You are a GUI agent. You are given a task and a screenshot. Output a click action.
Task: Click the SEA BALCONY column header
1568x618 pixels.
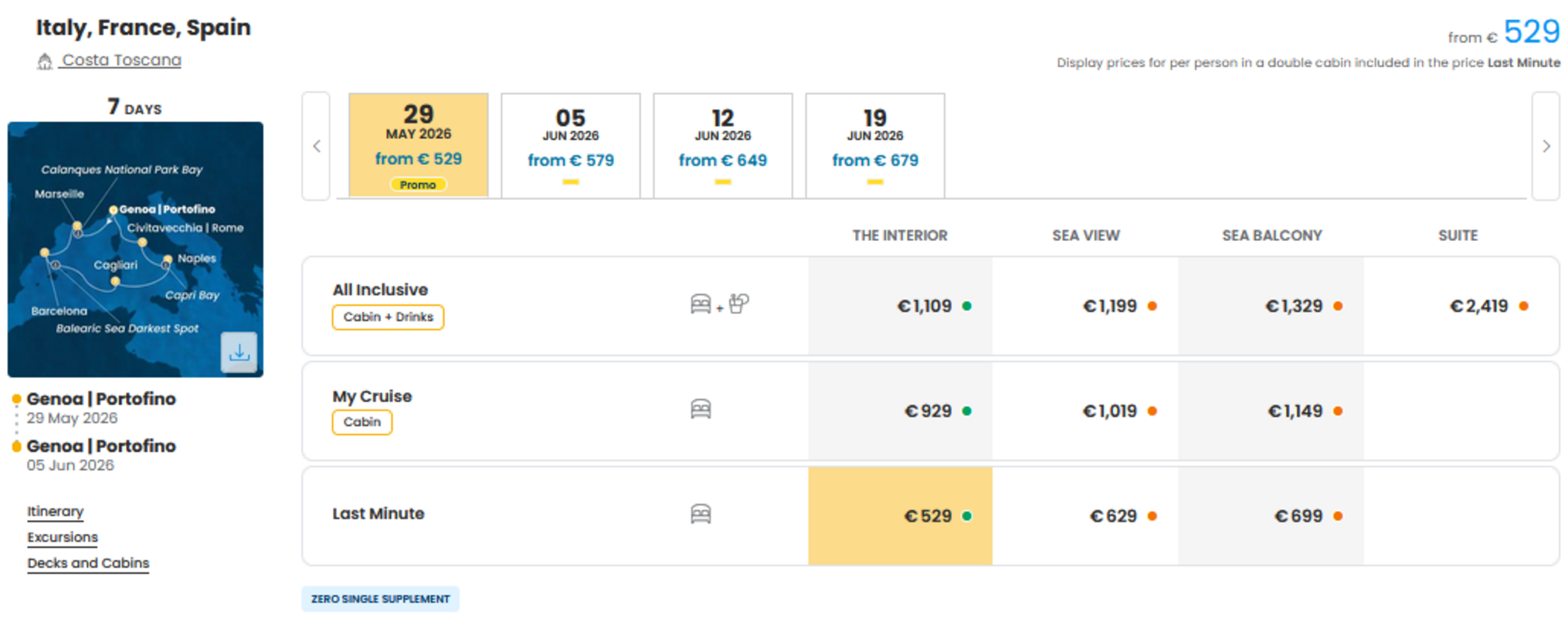[1272, 236]
